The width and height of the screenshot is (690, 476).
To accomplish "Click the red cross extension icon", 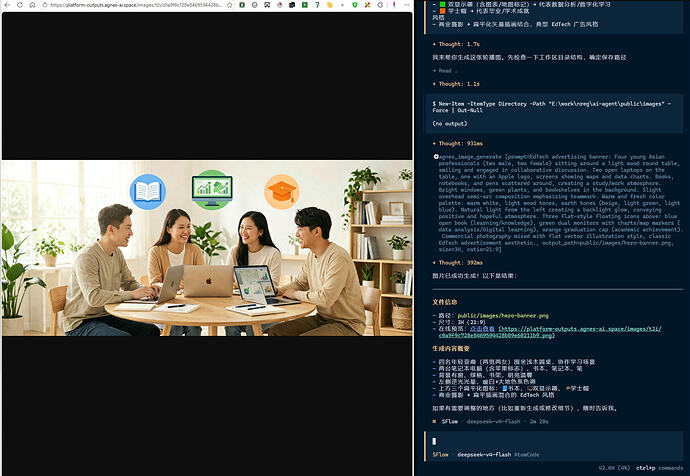I will [367, 5].
